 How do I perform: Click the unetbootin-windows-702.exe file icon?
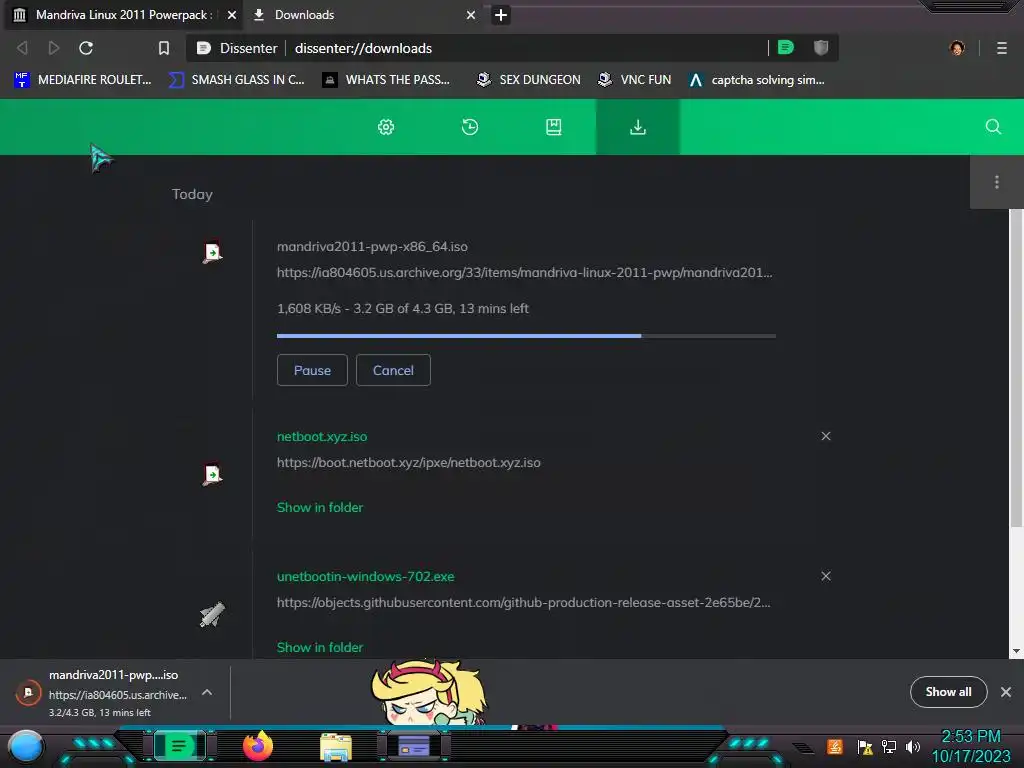(x=212, y=614)
